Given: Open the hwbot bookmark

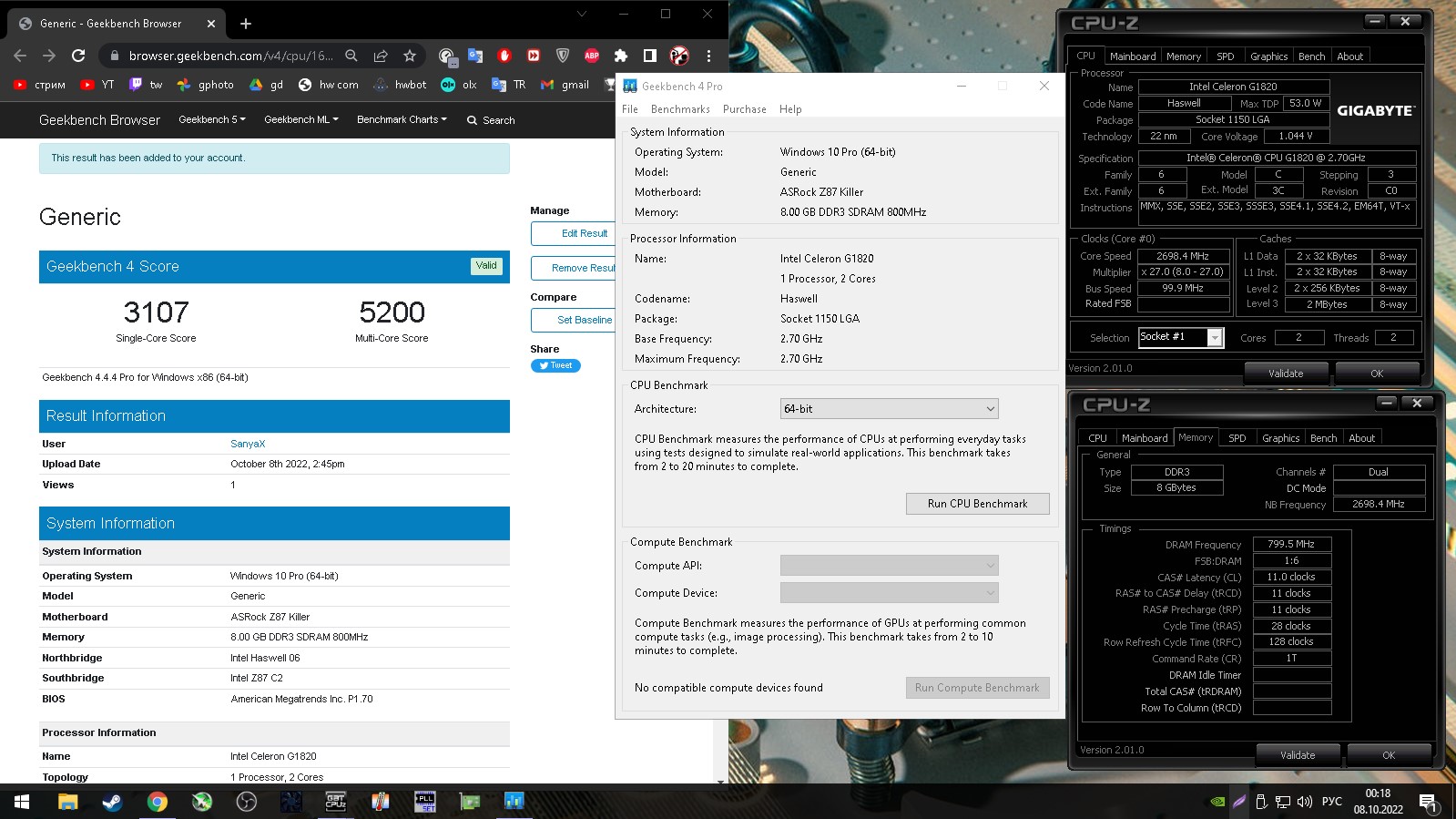Looking at the screenshot, I should pyautogui.click(x=400, y=85).
